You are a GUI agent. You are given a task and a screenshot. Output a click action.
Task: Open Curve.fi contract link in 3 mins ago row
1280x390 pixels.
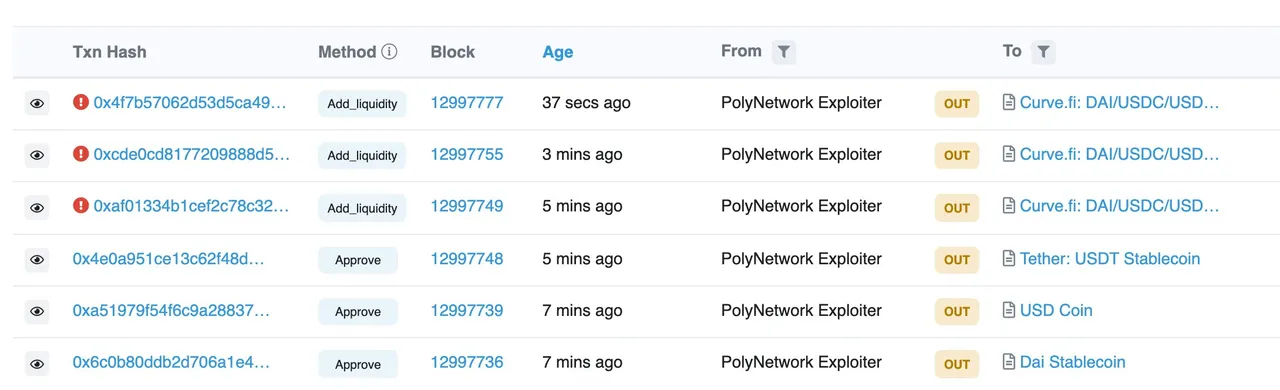pyautogui.click(x=1120, y=154)
